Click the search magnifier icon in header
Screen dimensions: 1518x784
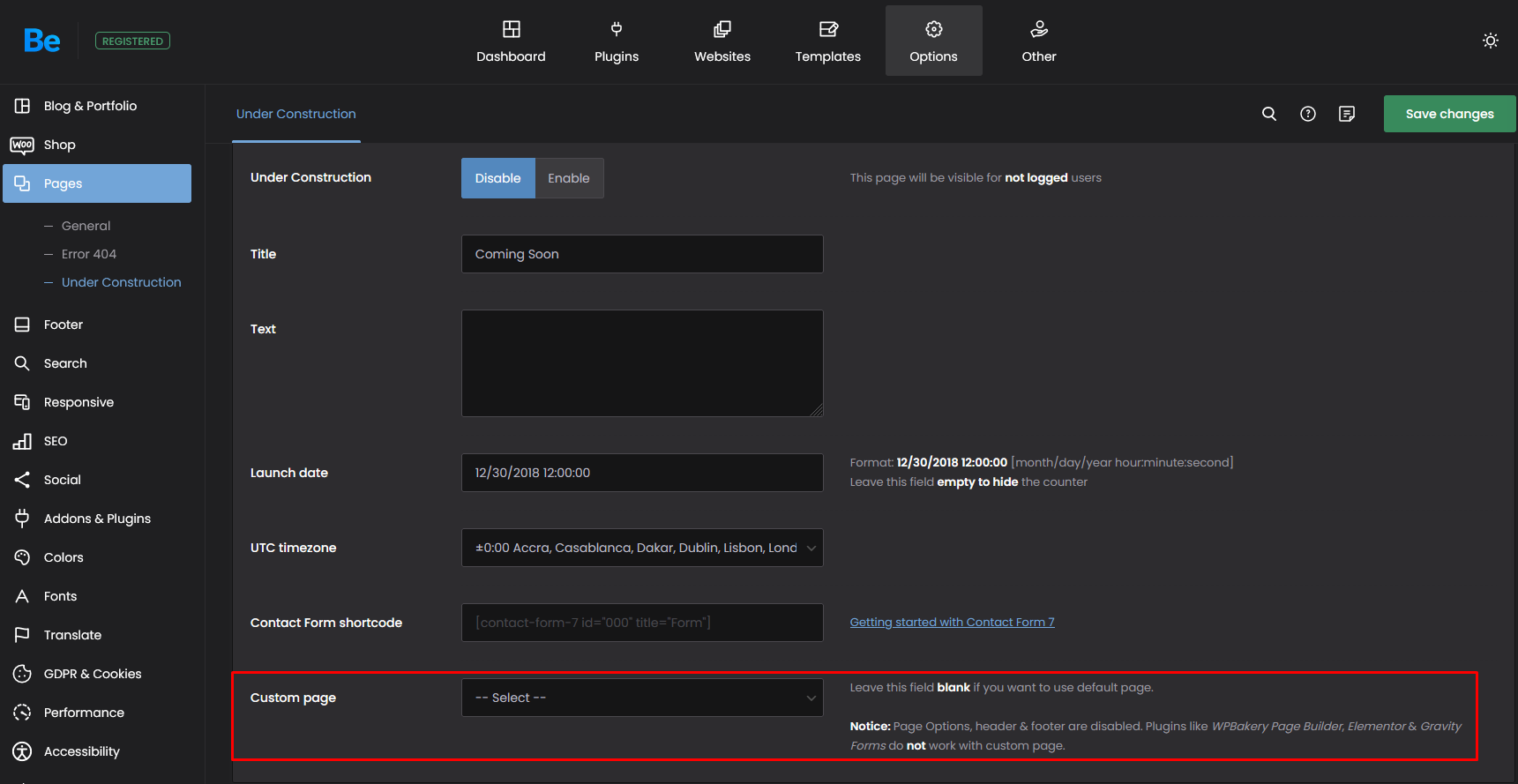click(x=1269, y=114)
